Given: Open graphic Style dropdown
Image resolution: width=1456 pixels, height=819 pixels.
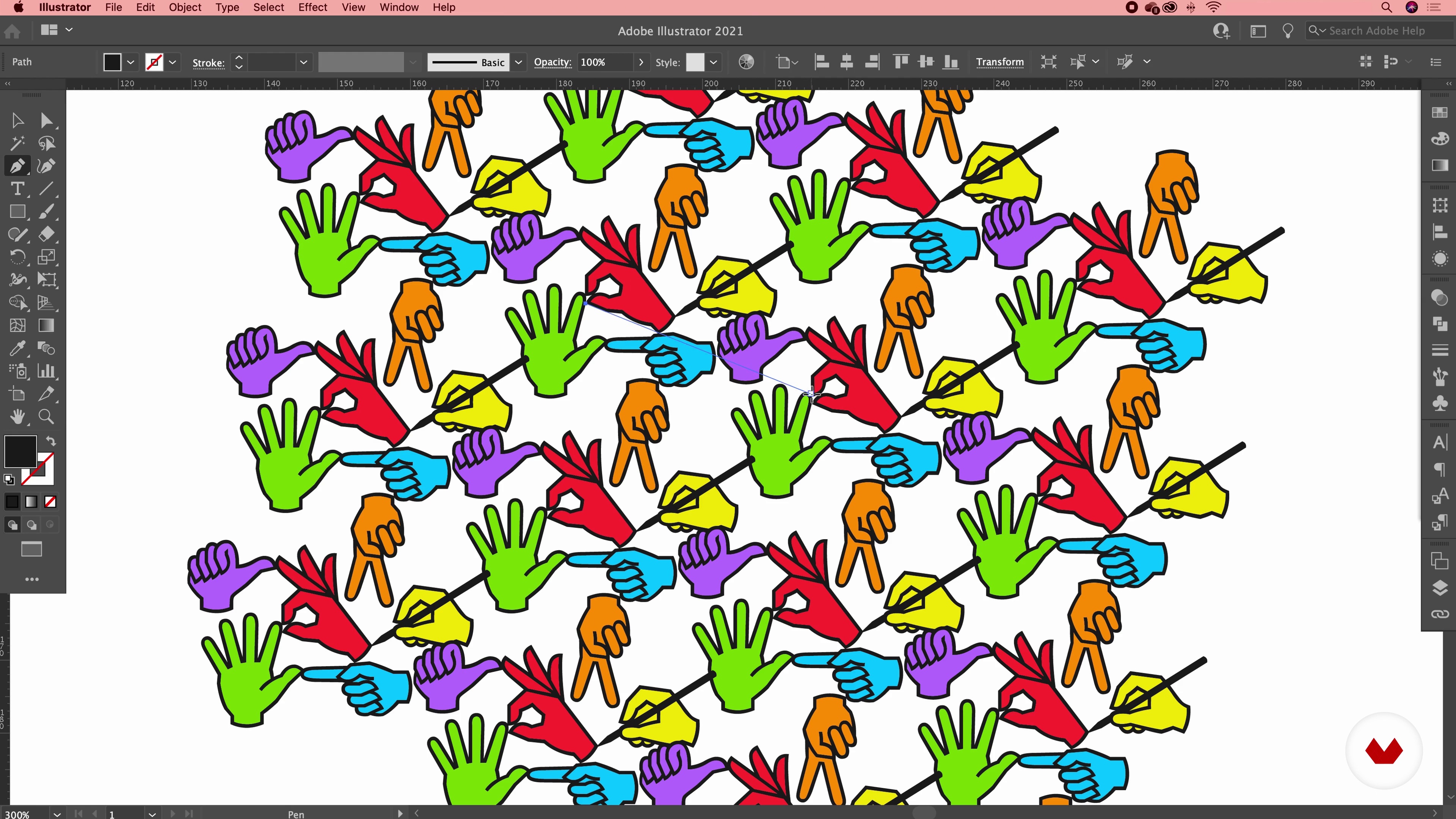Looking at the screenshot, I should coord(713,62).
